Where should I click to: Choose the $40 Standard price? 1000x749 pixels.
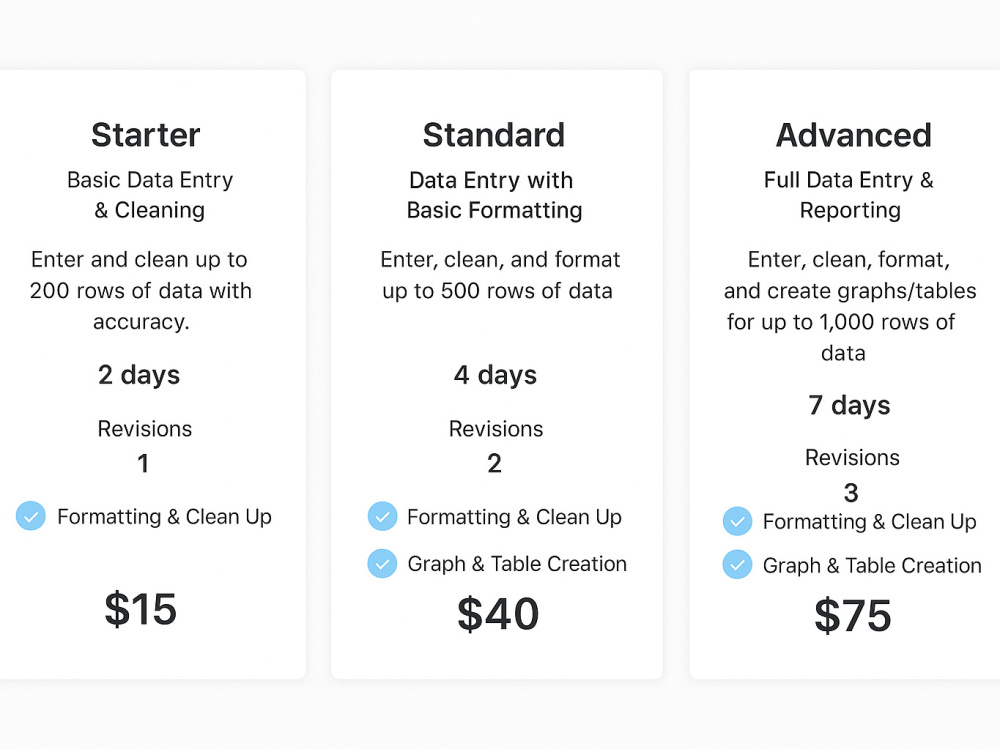coord(498,614)
